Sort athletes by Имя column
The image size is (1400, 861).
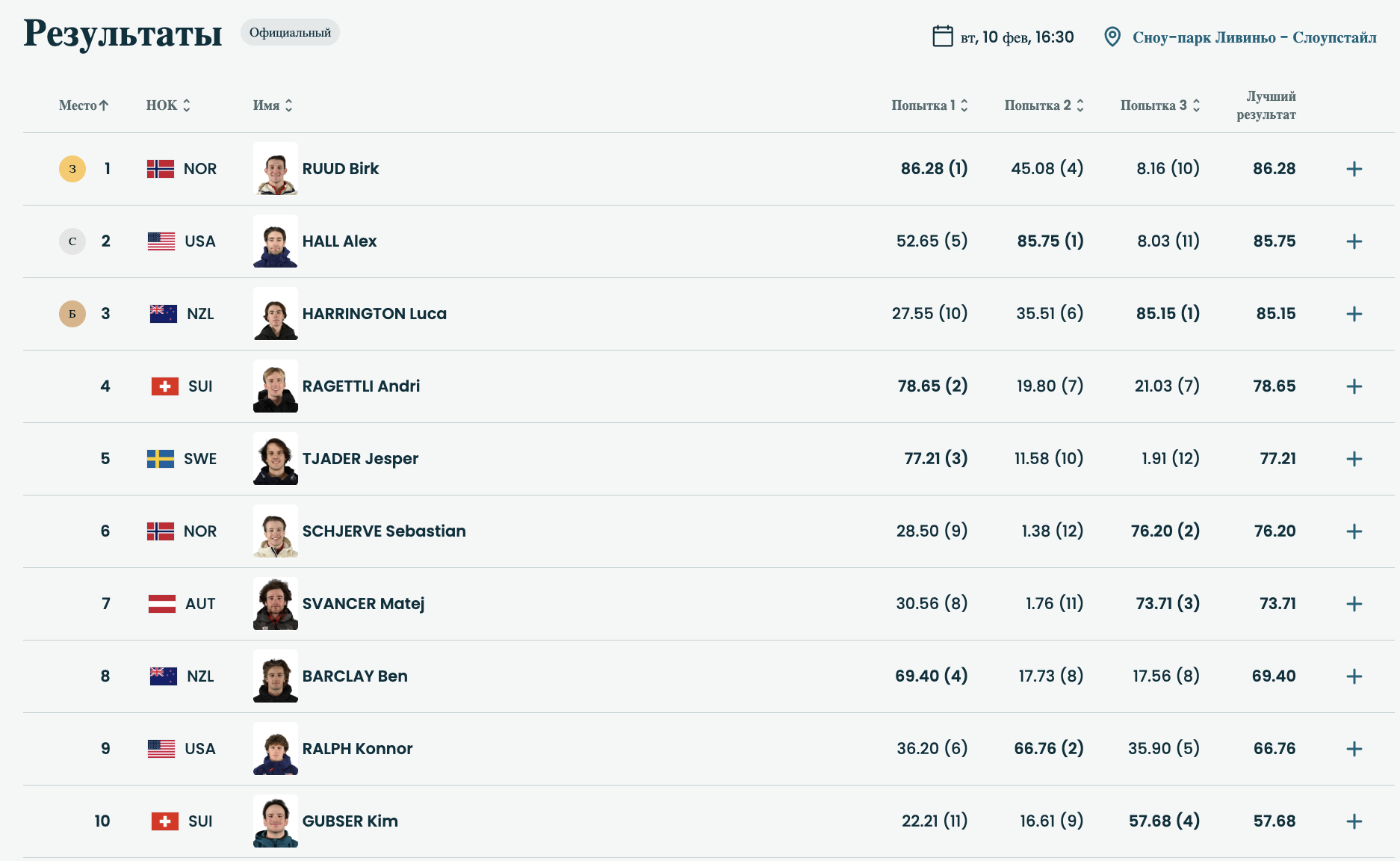click(273, 105)
